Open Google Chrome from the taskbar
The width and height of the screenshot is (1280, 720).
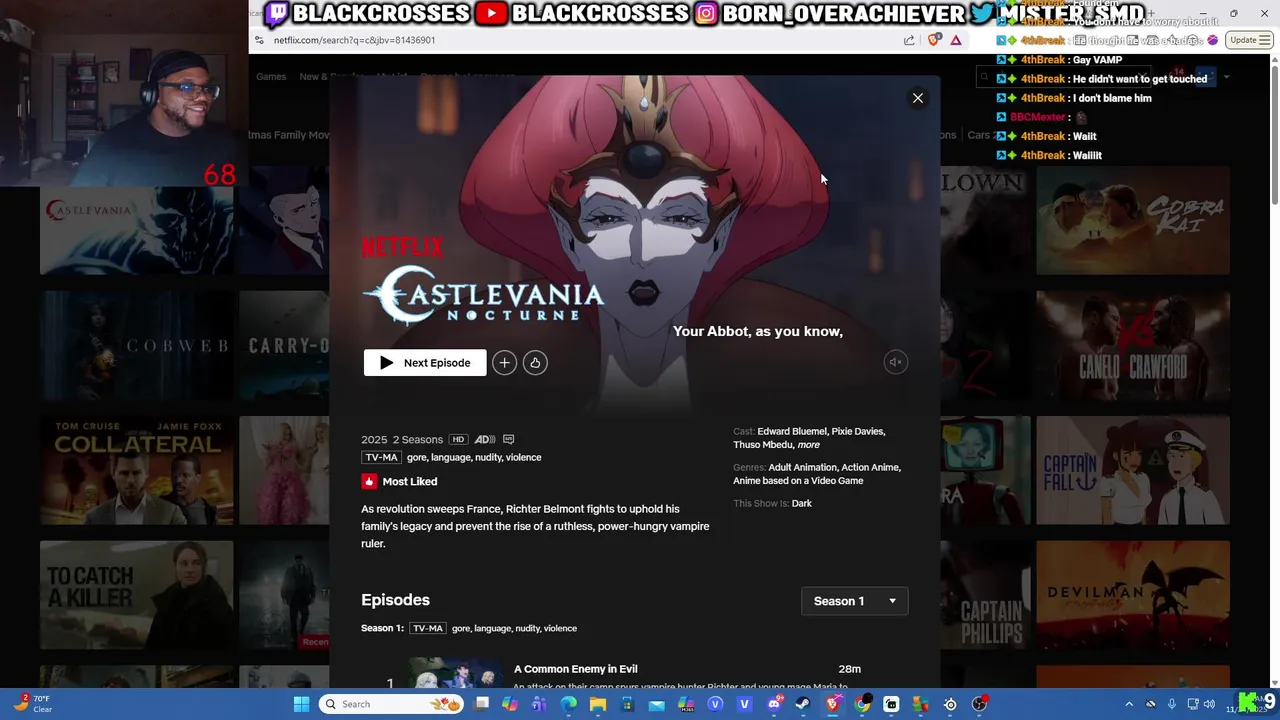862,704
